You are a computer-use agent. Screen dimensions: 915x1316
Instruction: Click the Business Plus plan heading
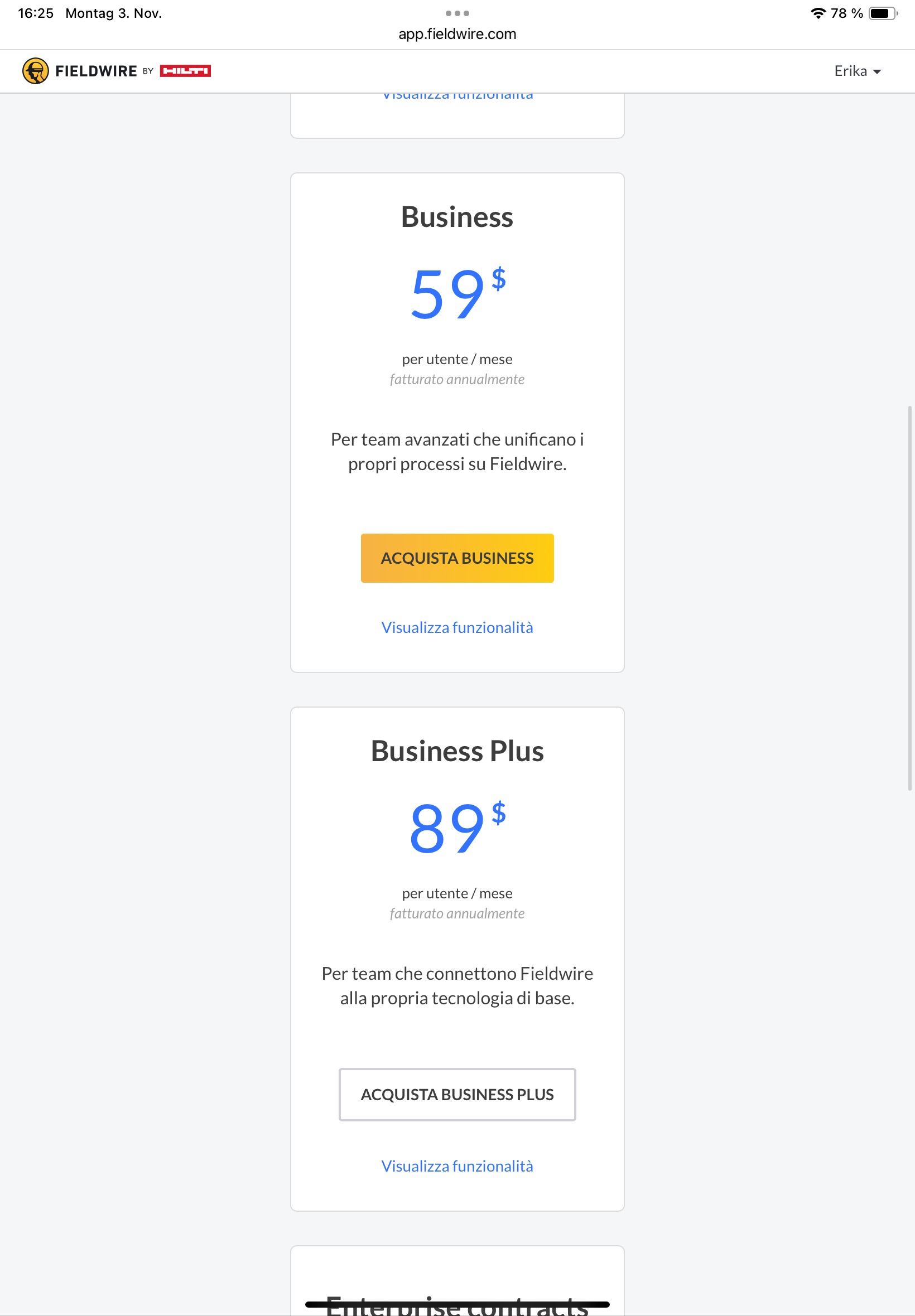(457, 751)
